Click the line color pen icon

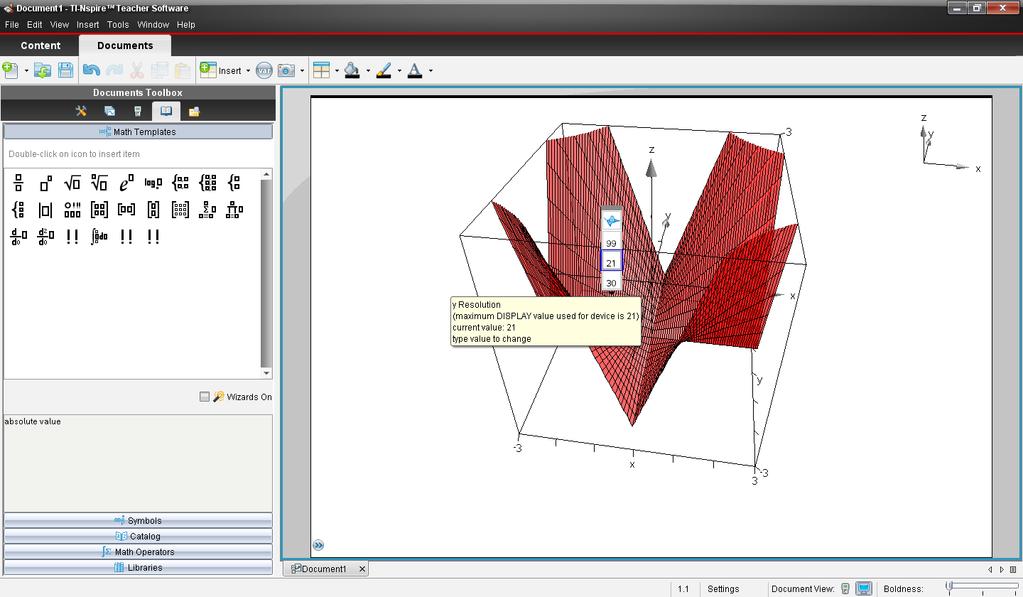click(384, 70)
